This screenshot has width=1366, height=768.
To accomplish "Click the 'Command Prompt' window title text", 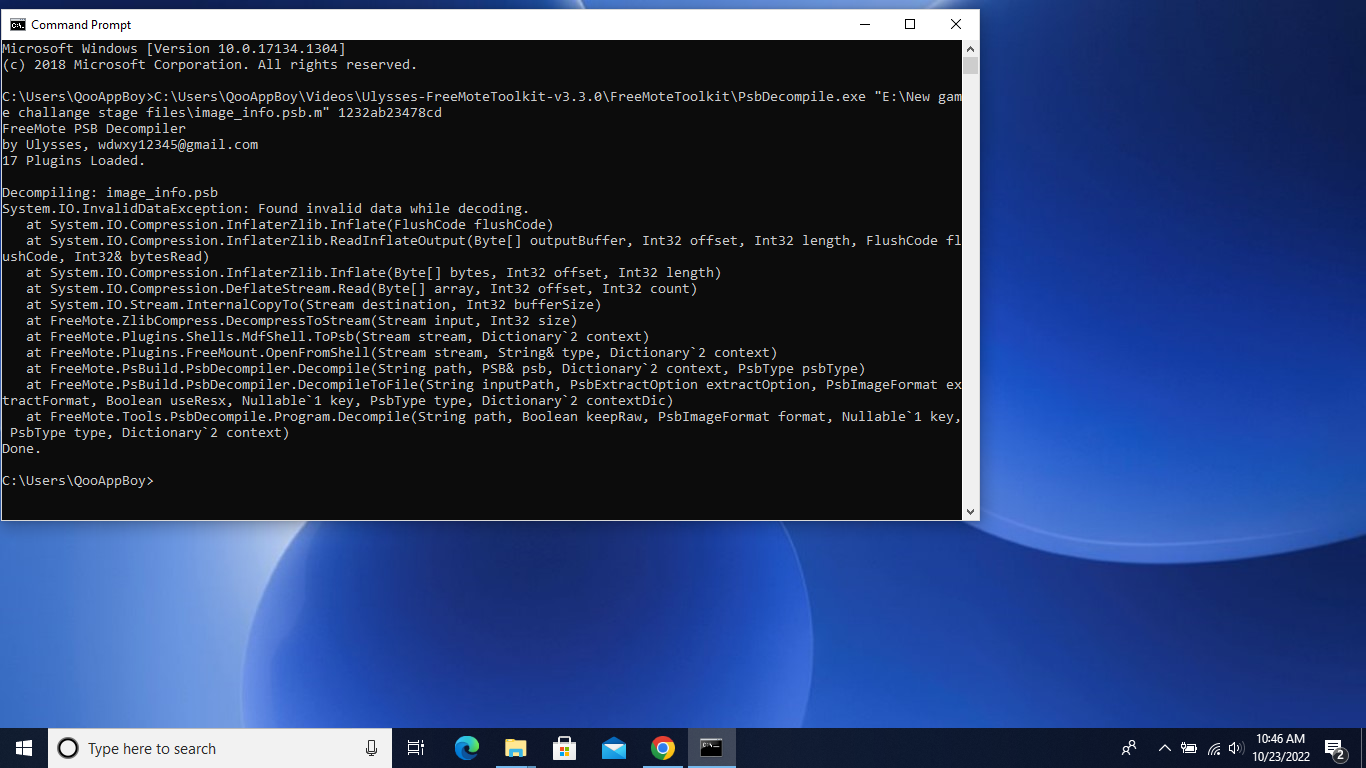I will pyautogui.click(x=81, y=25).
